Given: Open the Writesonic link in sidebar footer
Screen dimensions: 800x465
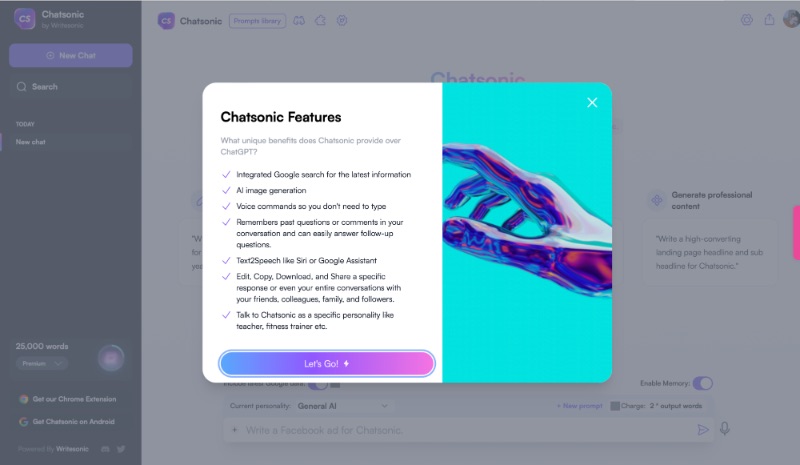Looking at the screenshot, I should 72,449.
